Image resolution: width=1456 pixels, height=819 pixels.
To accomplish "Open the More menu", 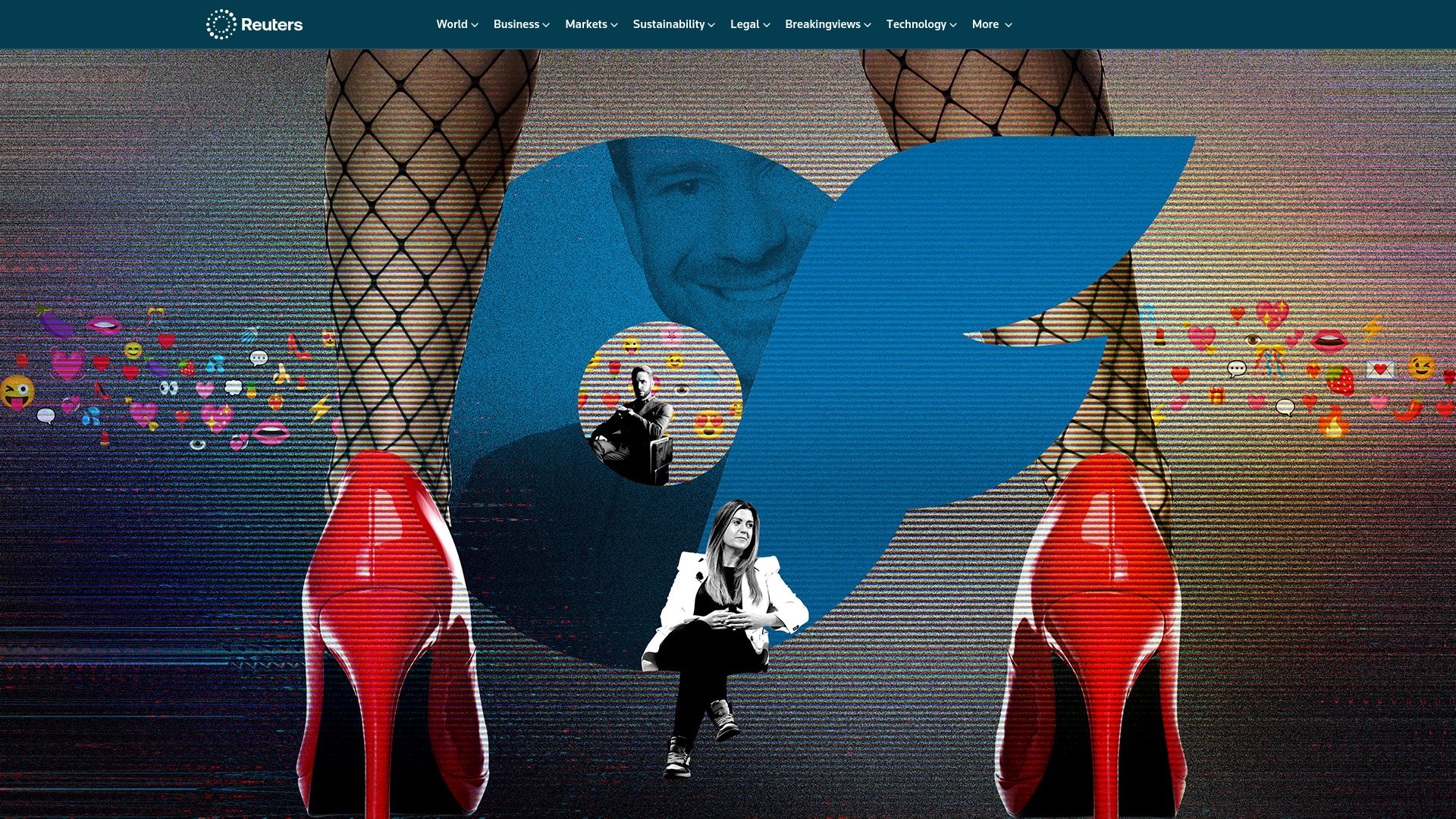I will point(992,24).
